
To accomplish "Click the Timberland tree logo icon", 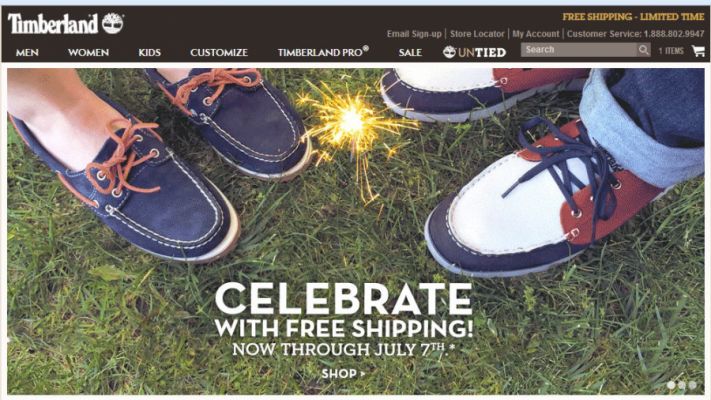I will pos(113,23).
